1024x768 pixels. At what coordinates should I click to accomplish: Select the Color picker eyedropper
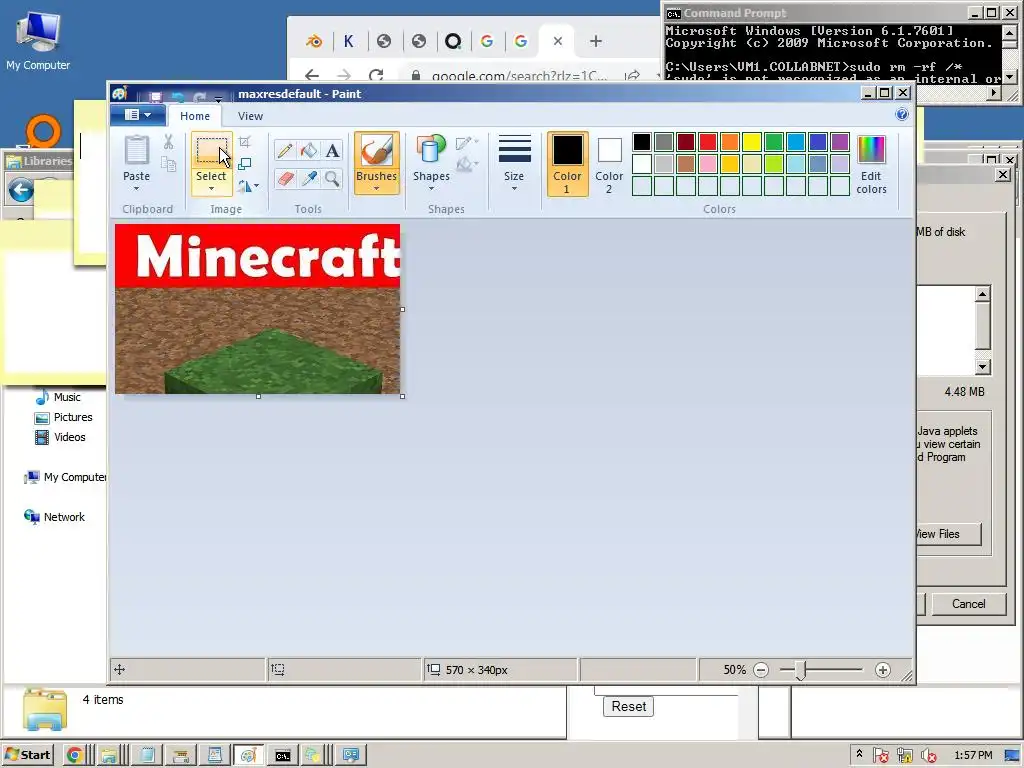click(x=309, y=178)
